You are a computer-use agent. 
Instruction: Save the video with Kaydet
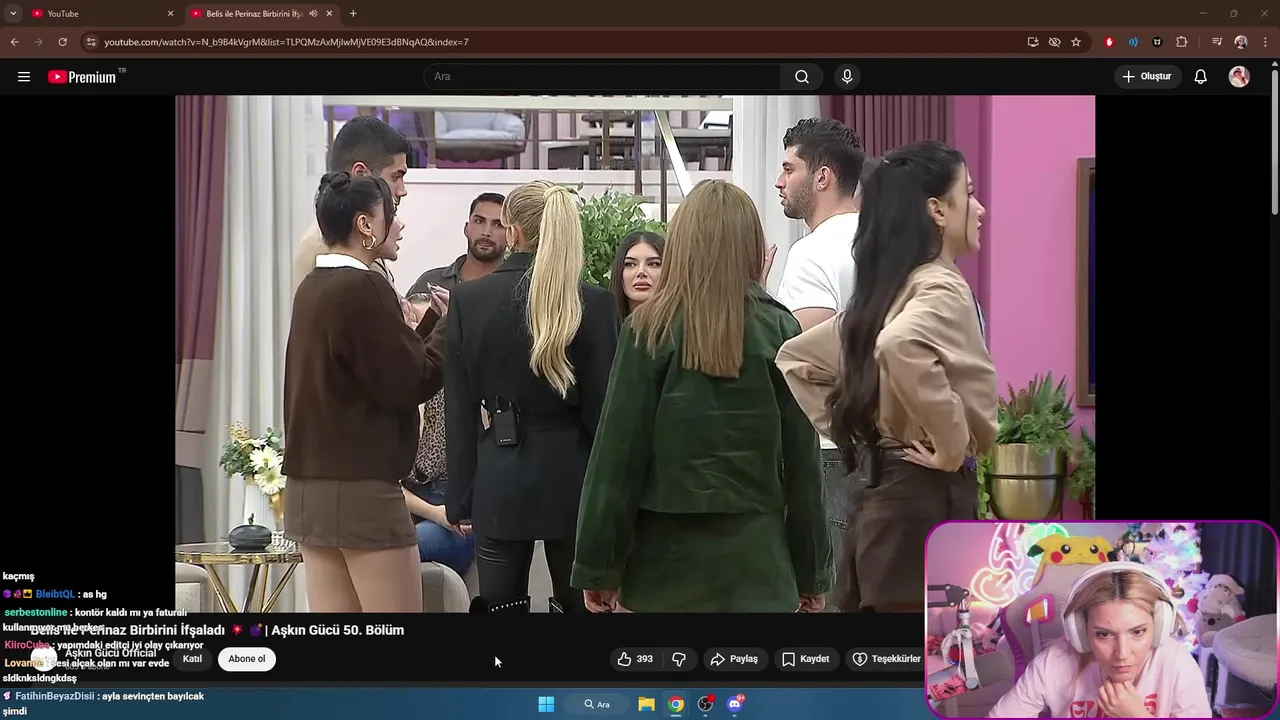coord(805,659)
